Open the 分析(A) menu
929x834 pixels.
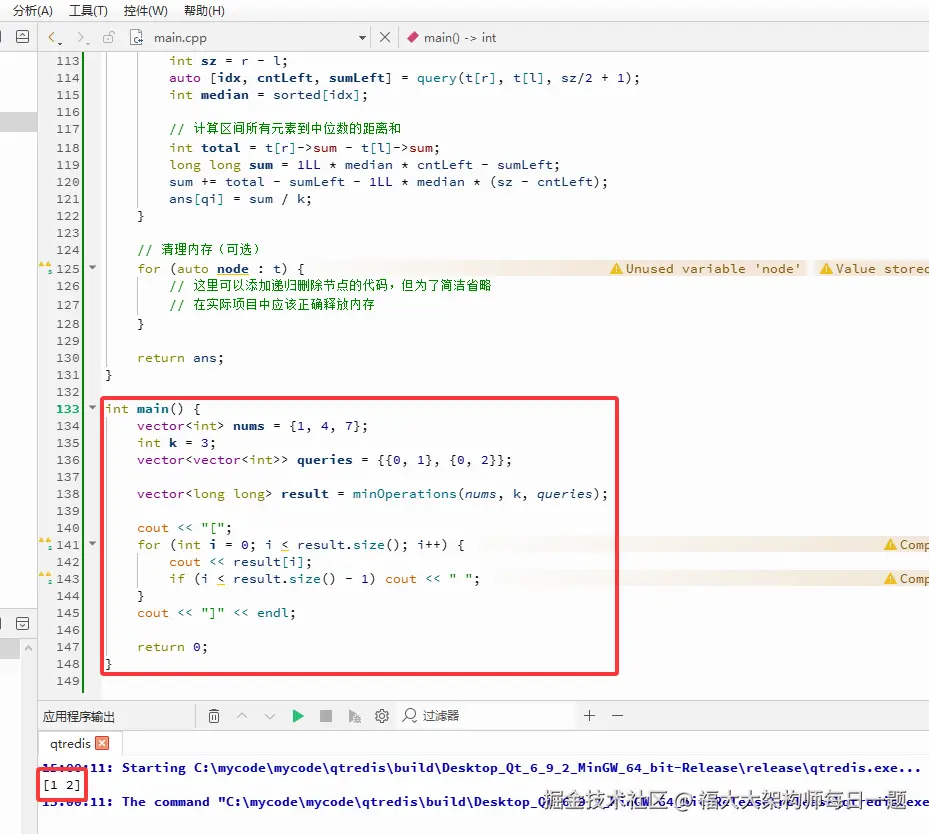point(33,11)
